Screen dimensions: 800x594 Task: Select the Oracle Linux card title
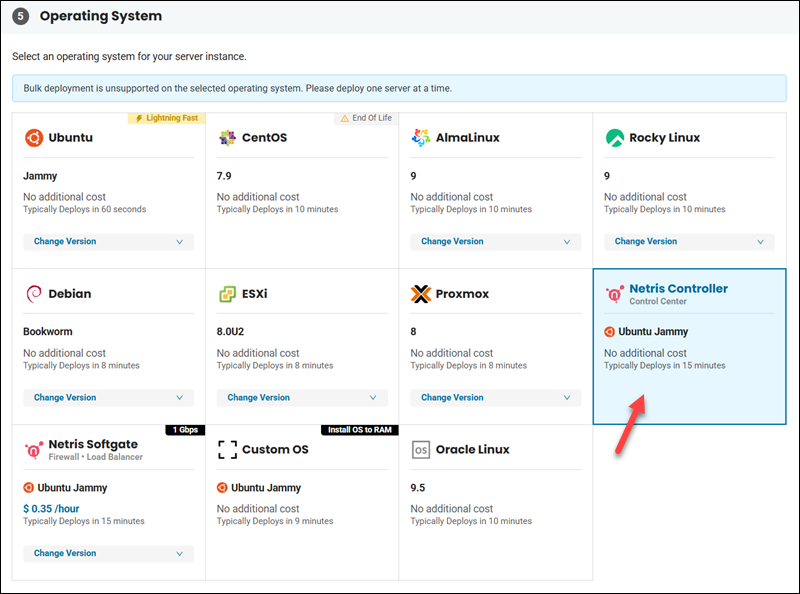(472, 450)
